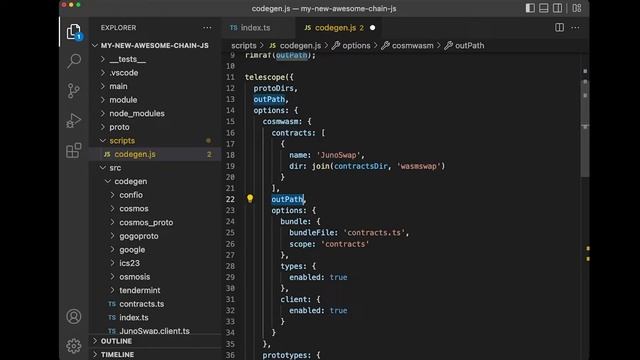Image resolution: width=640 pixels, height=360 pixels.
Task: Click the editor vertical scrollbar thumb
Action: pyautogui.click(x=585, y=129)
